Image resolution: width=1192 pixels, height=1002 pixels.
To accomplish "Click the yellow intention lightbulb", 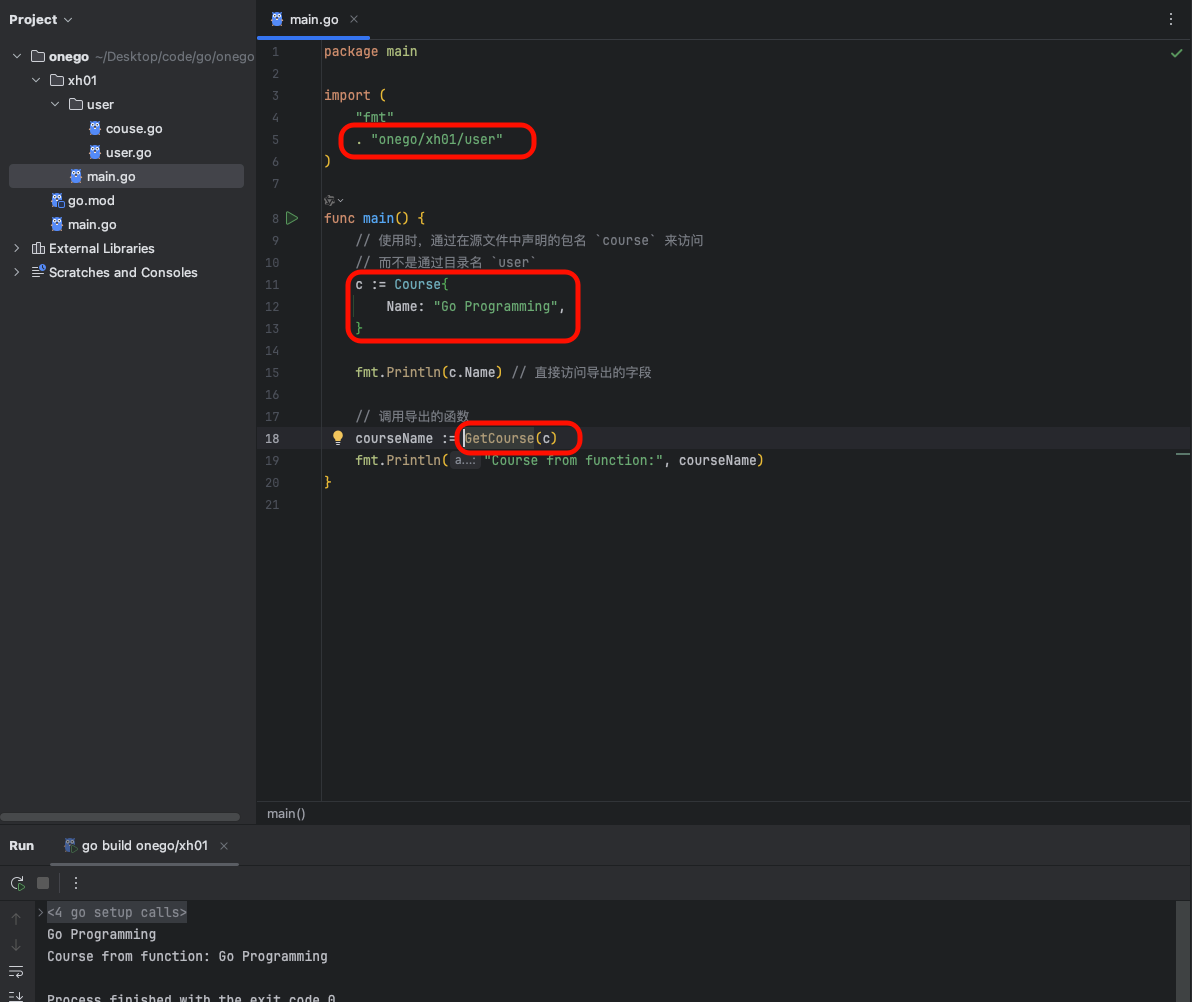I will 338,438.
